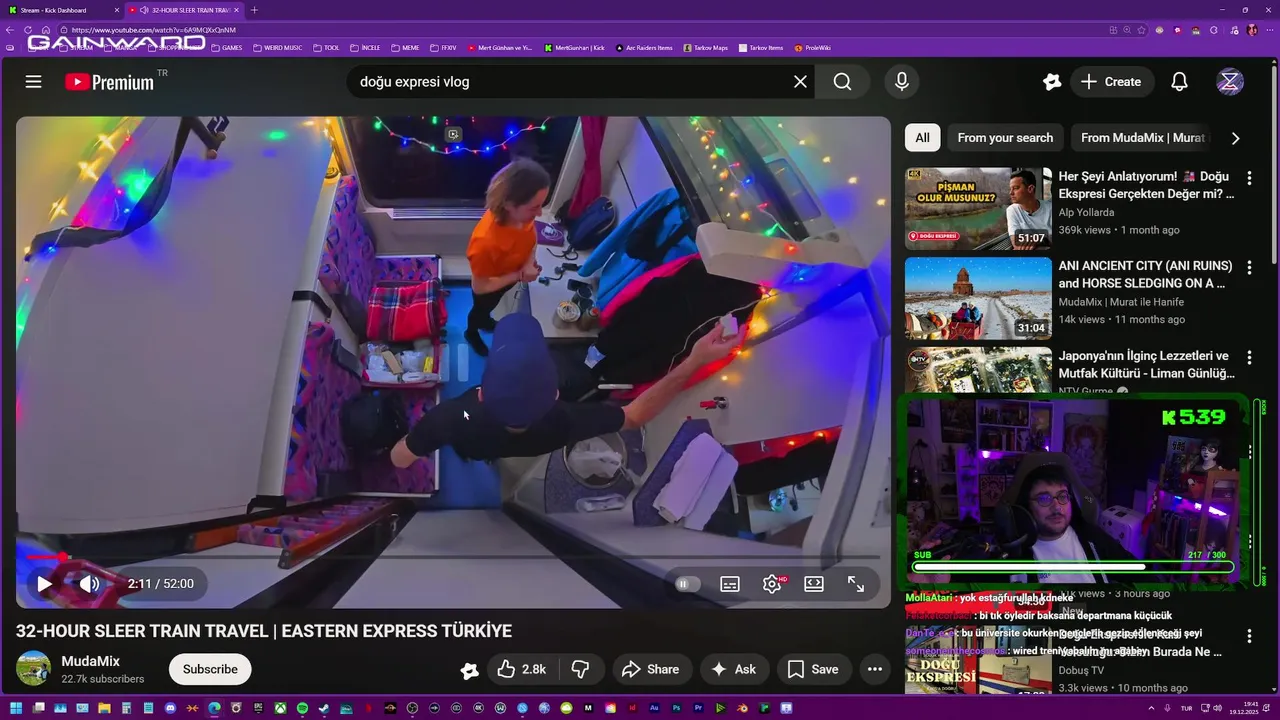Open more actions (three dots) under video
Screen dimensions: 1280x720
point(875,669)
